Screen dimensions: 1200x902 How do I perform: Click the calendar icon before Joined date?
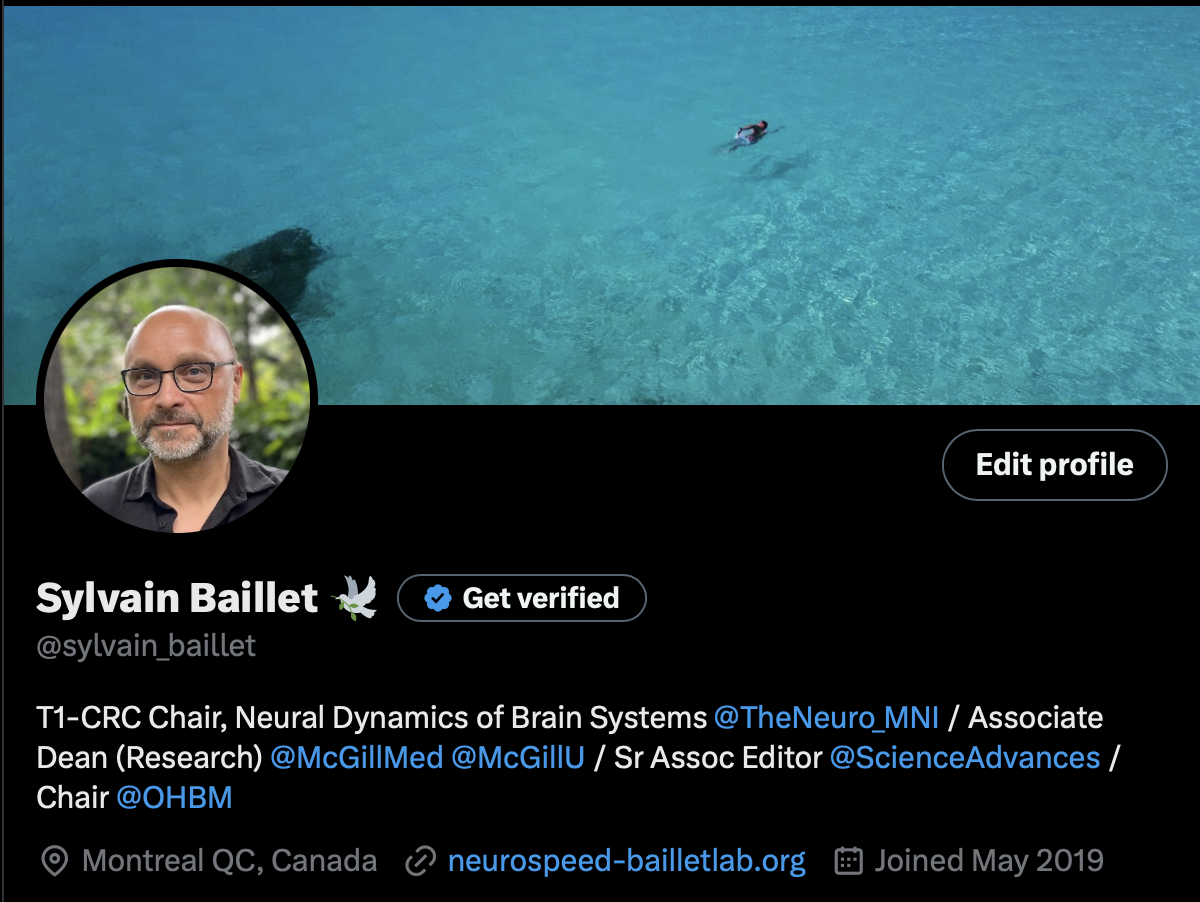coord(849,861)
